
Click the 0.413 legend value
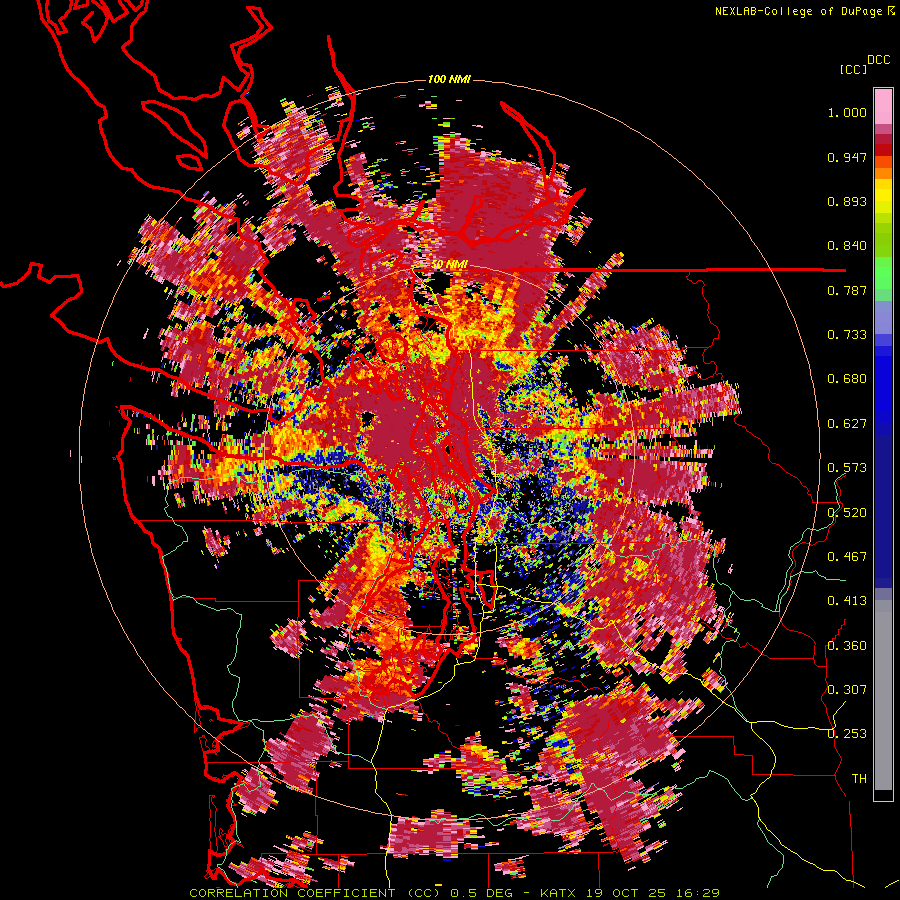(x=847, y=601)
